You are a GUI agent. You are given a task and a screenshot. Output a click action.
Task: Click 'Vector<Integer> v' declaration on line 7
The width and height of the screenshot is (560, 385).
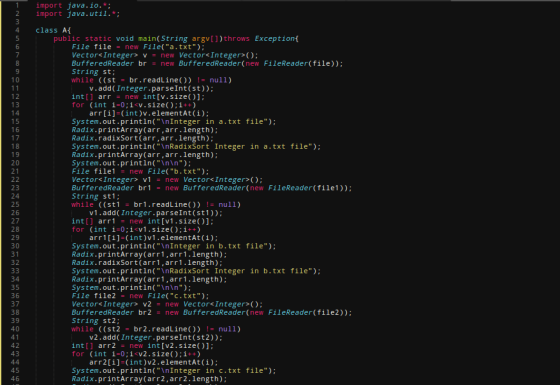(109, 55)
